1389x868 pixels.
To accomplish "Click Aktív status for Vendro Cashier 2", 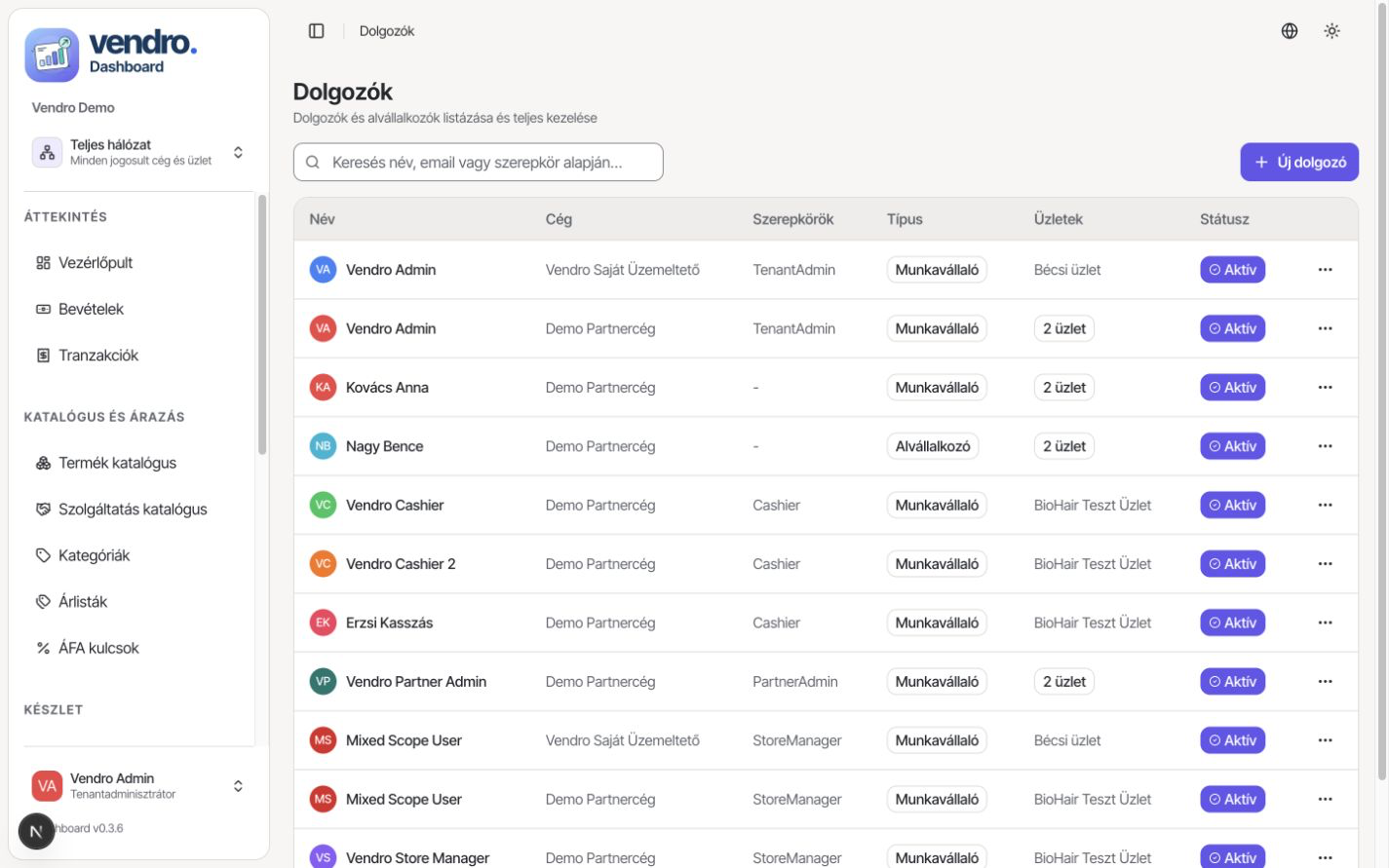I will pos(1232,564).
